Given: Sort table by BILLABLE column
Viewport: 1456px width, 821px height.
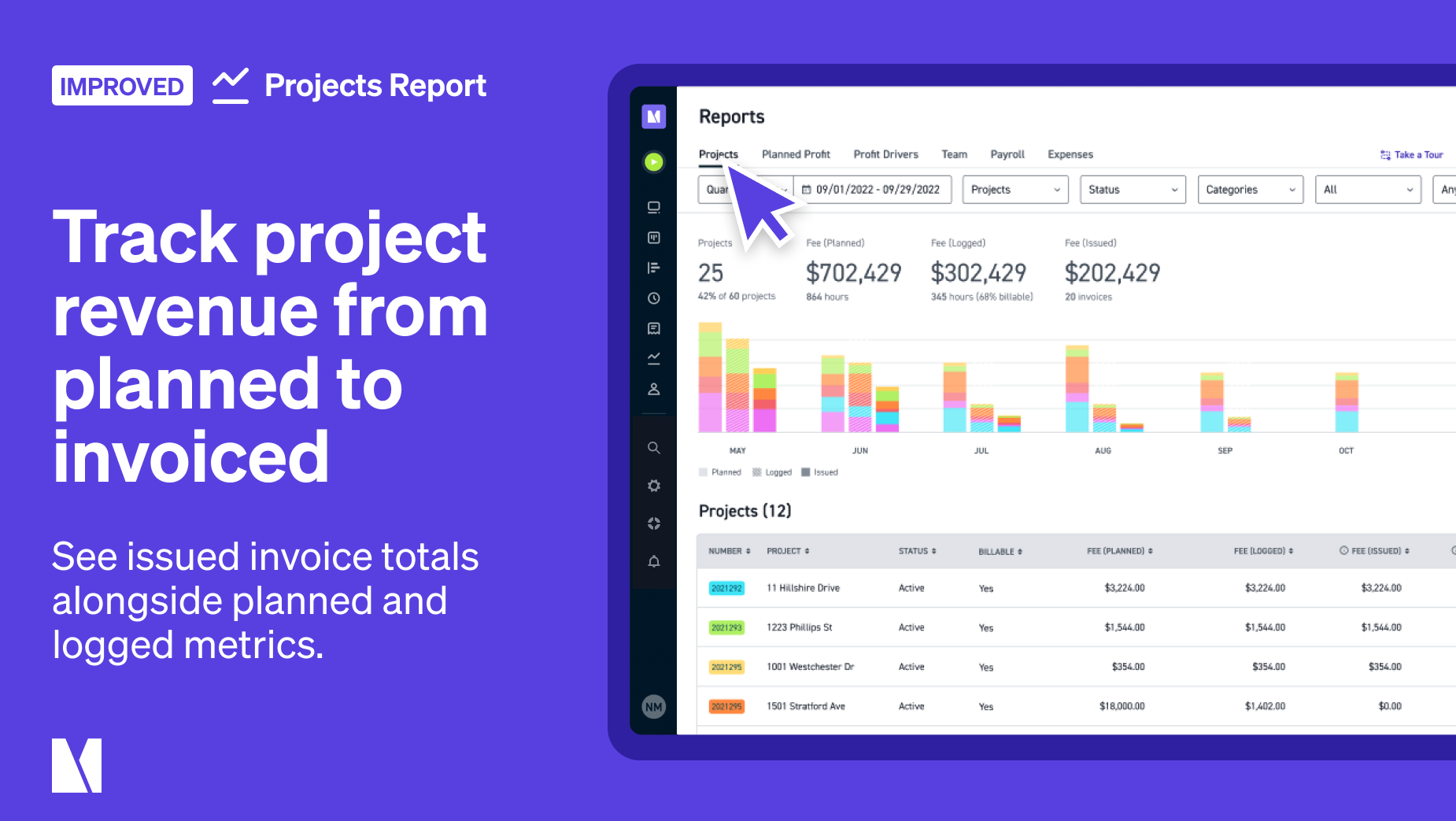Looking at the screenshot, I should point(1019,553).
